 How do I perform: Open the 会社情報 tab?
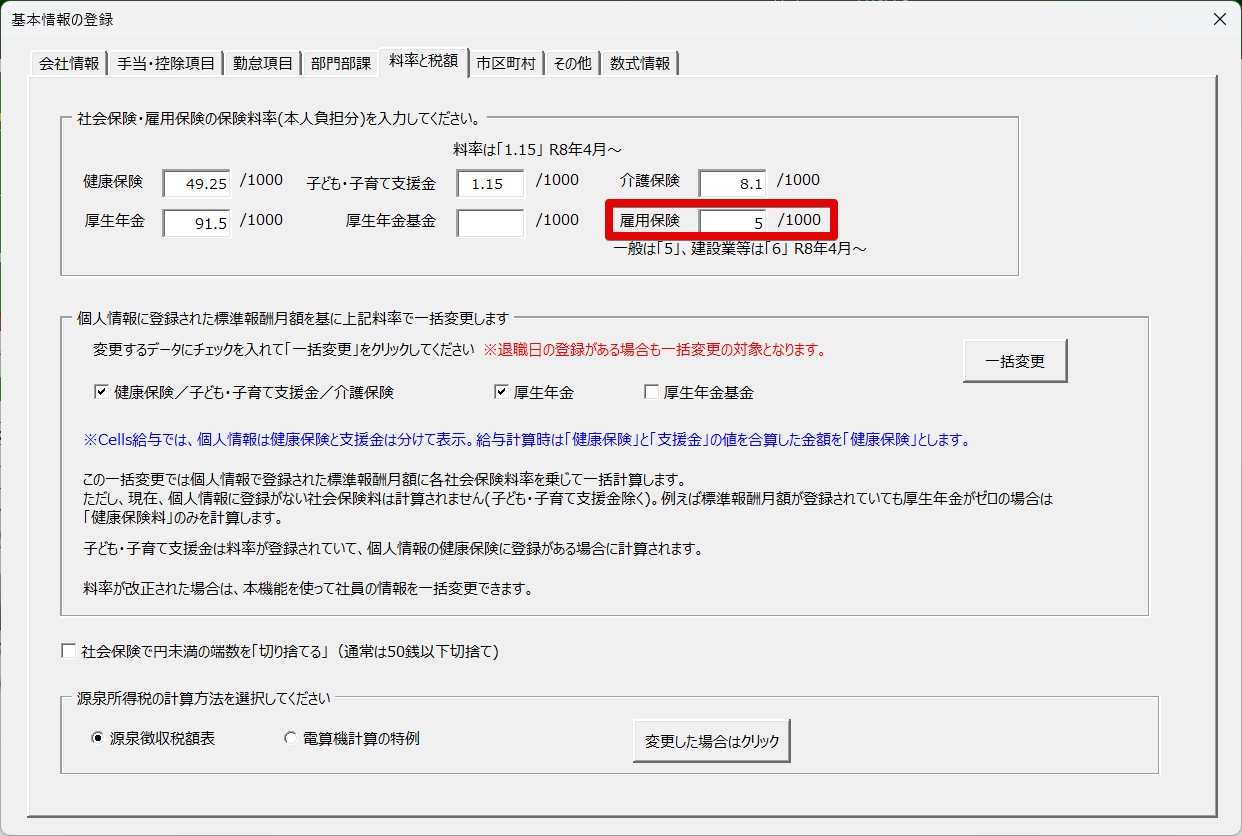69,63
